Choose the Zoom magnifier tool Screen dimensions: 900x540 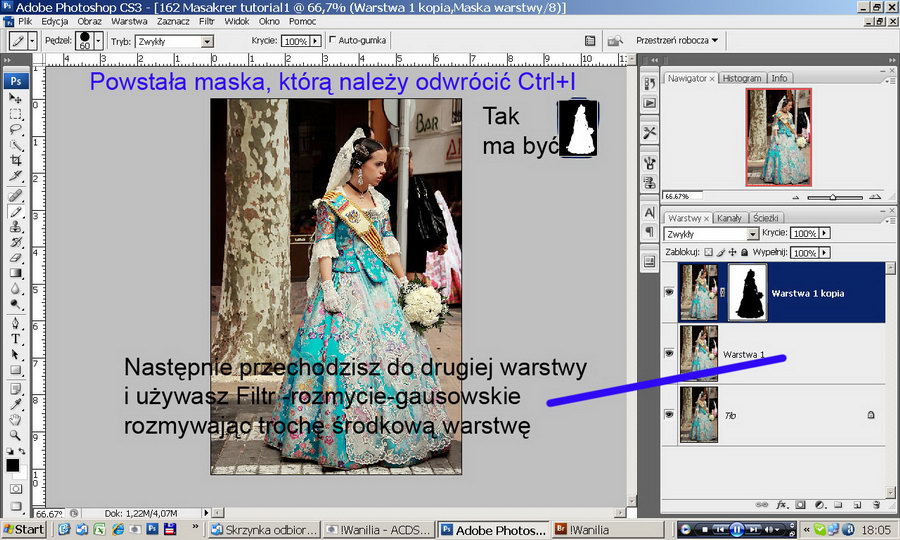[x=16, y=435]
